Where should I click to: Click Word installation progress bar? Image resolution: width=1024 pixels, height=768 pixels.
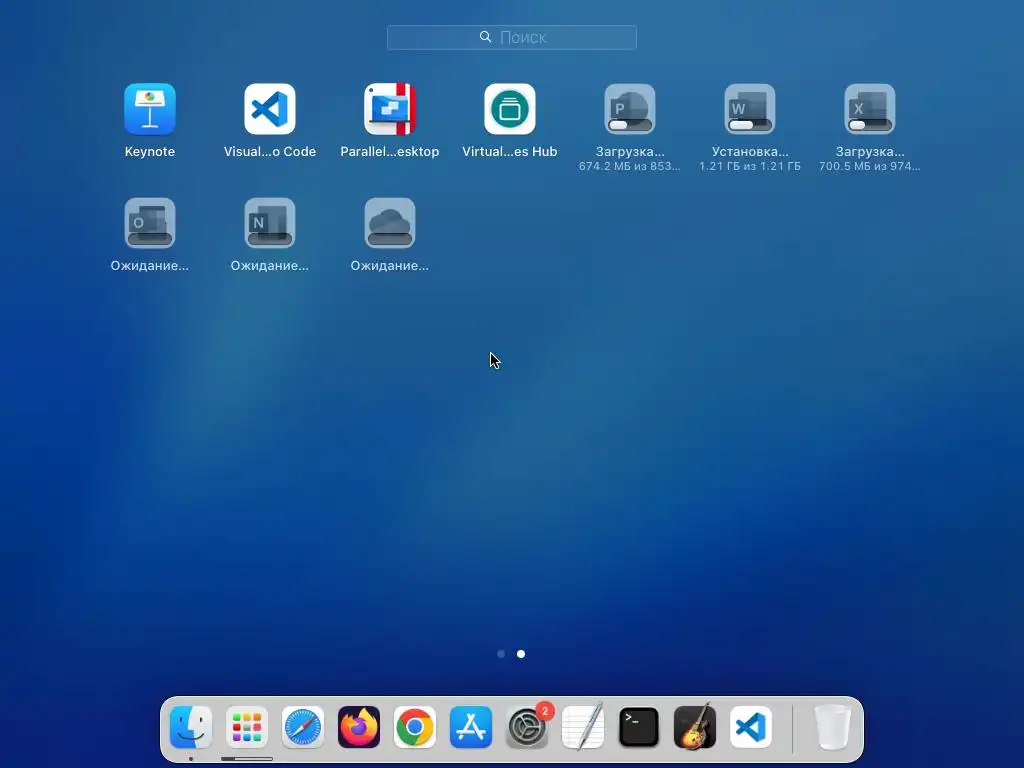tap(750, 125)
